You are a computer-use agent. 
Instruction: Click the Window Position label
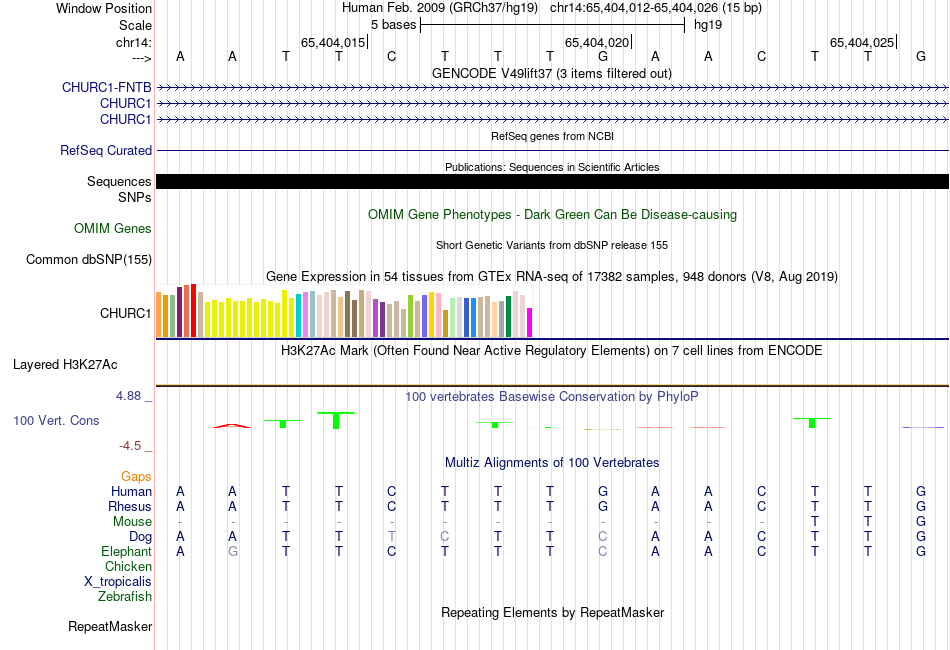(x=104, y=8)
